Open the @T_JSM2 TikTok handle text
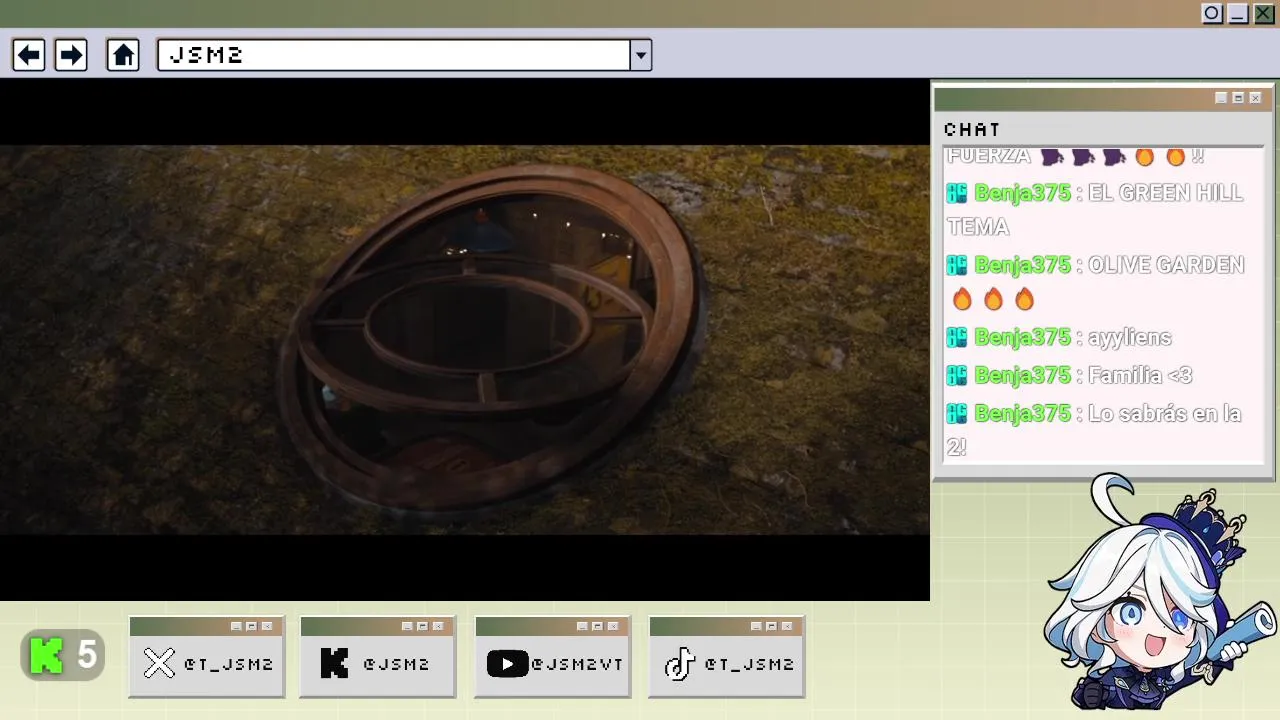 [x=749, y=664]
